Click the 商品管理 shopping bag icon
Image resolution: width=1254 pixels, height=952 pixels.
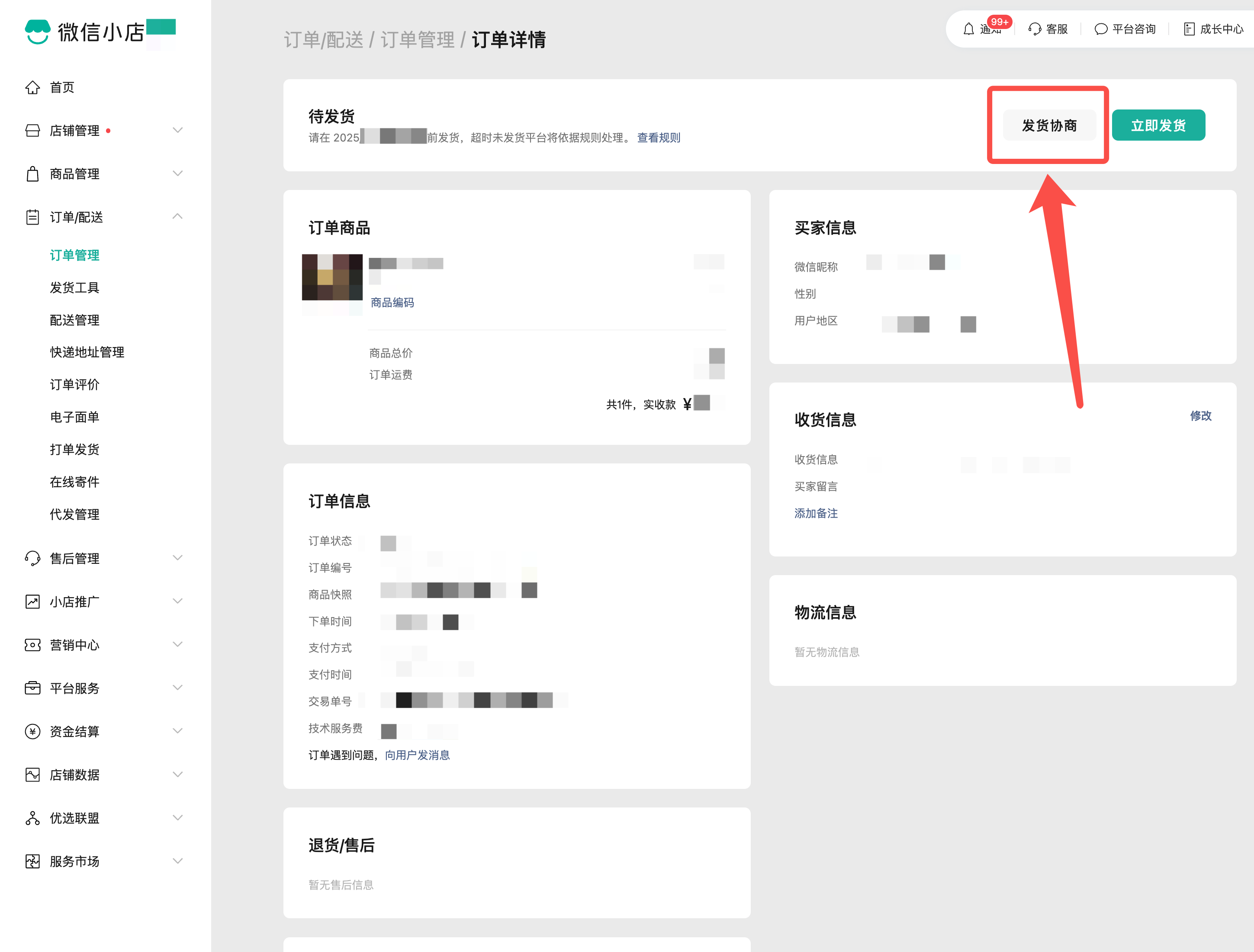pos(33,174)
